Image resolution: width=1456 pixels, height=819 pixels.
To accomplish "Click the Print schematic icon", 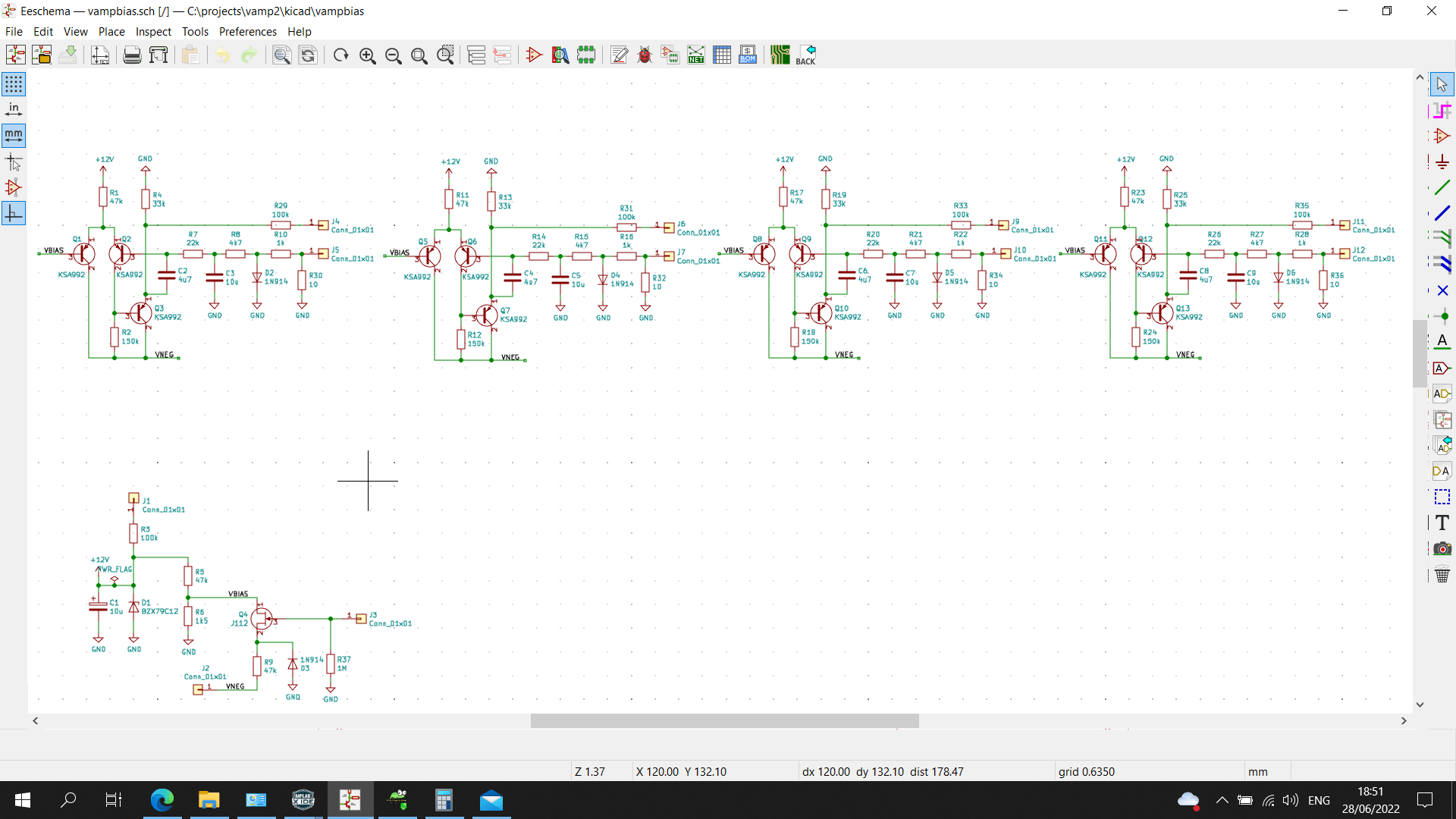I will point(132,55).
